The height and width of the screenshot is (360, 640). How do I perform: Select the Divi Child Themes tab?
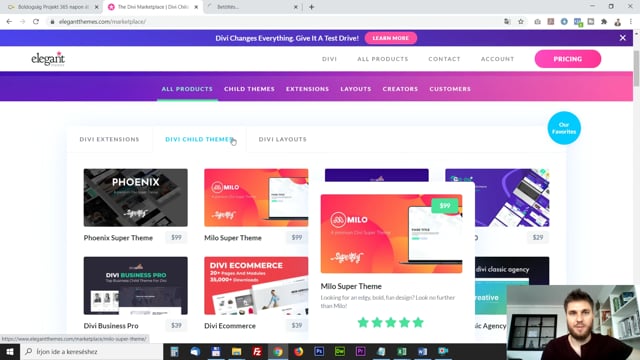click(200, 139)
